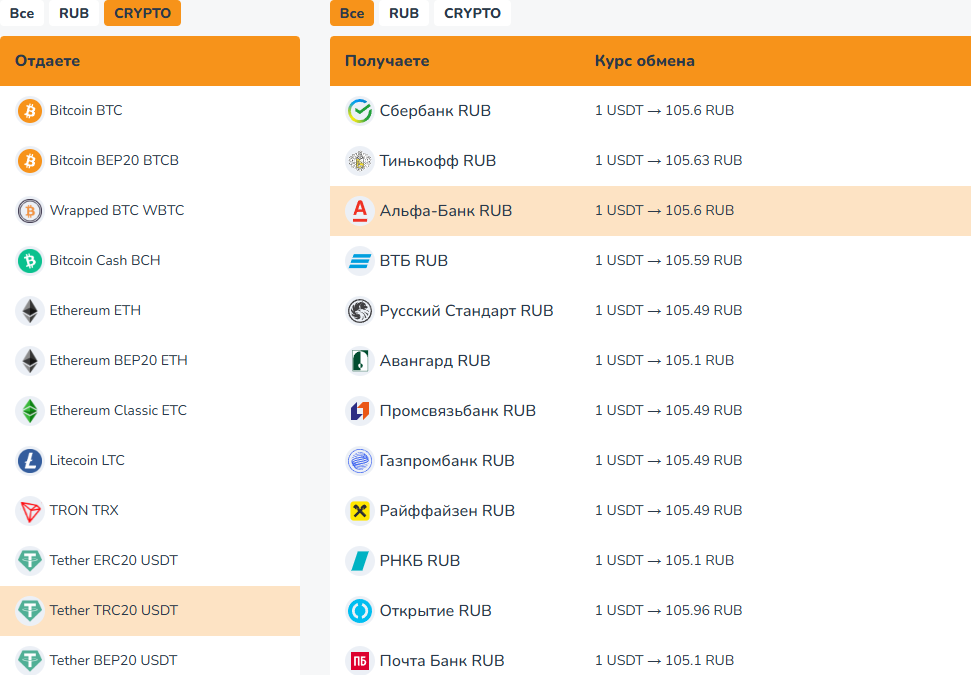Screen dimensions: 971x675
Task: Select Альфа-Банк RUB bank name
Action: click(446, 211)
